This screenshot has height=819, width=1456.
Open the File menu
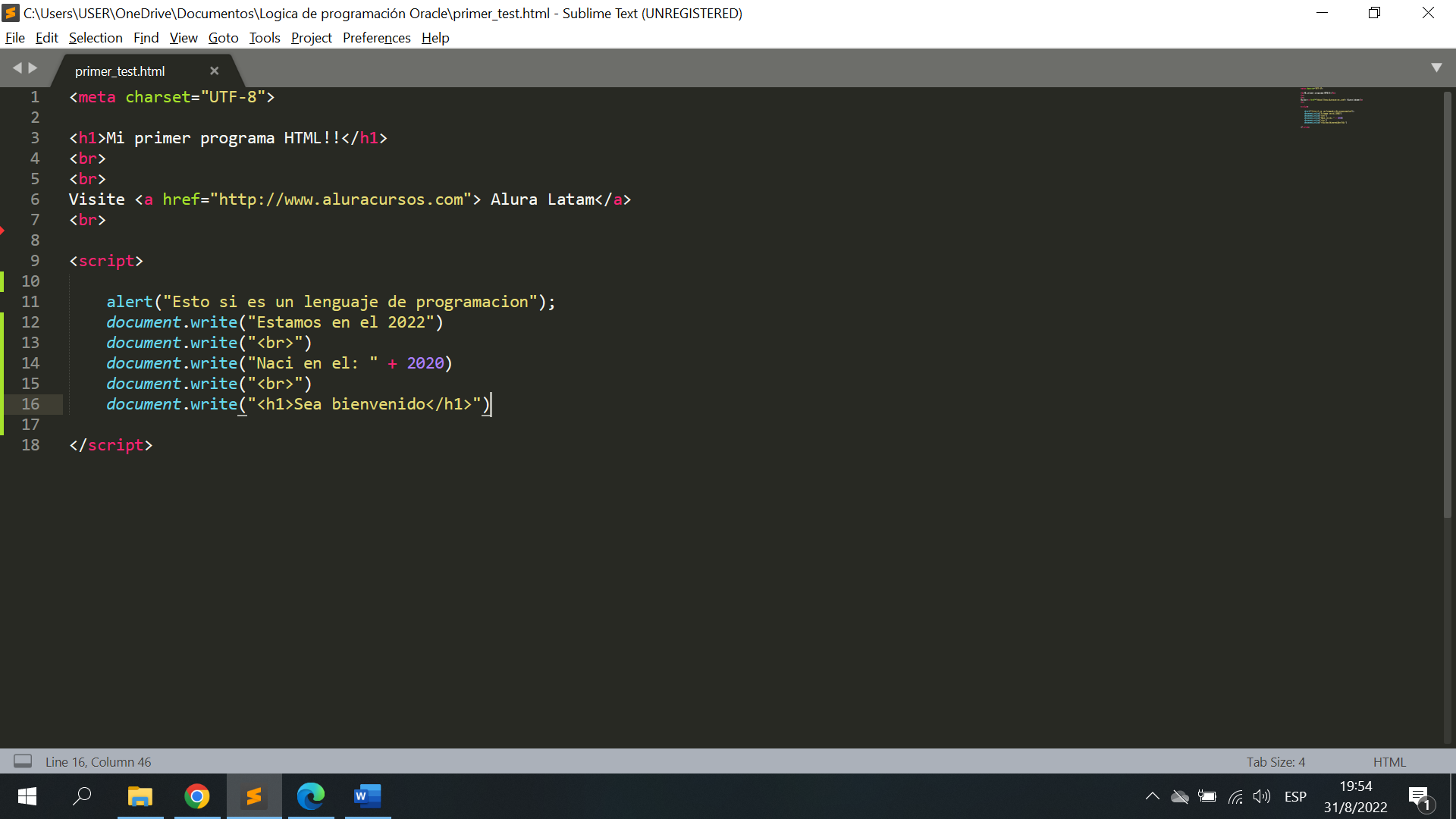[x=14, y=38]
